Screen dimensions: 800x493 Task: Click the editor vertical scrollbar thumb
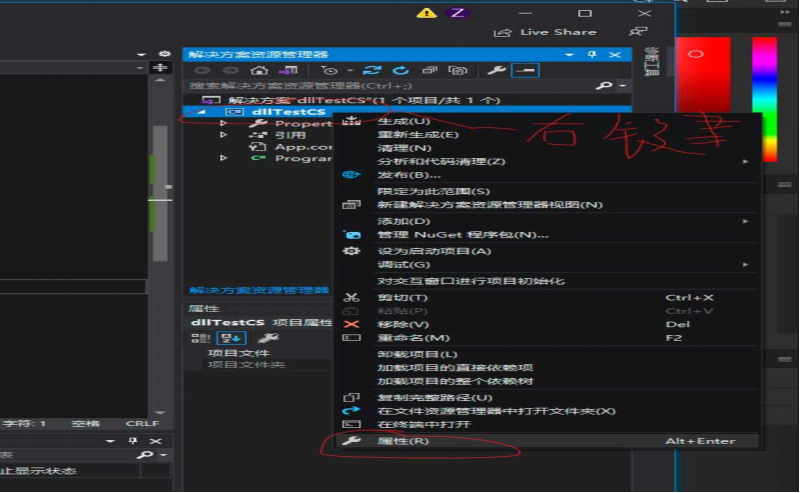pyautogui.click(x=160, y=194)
